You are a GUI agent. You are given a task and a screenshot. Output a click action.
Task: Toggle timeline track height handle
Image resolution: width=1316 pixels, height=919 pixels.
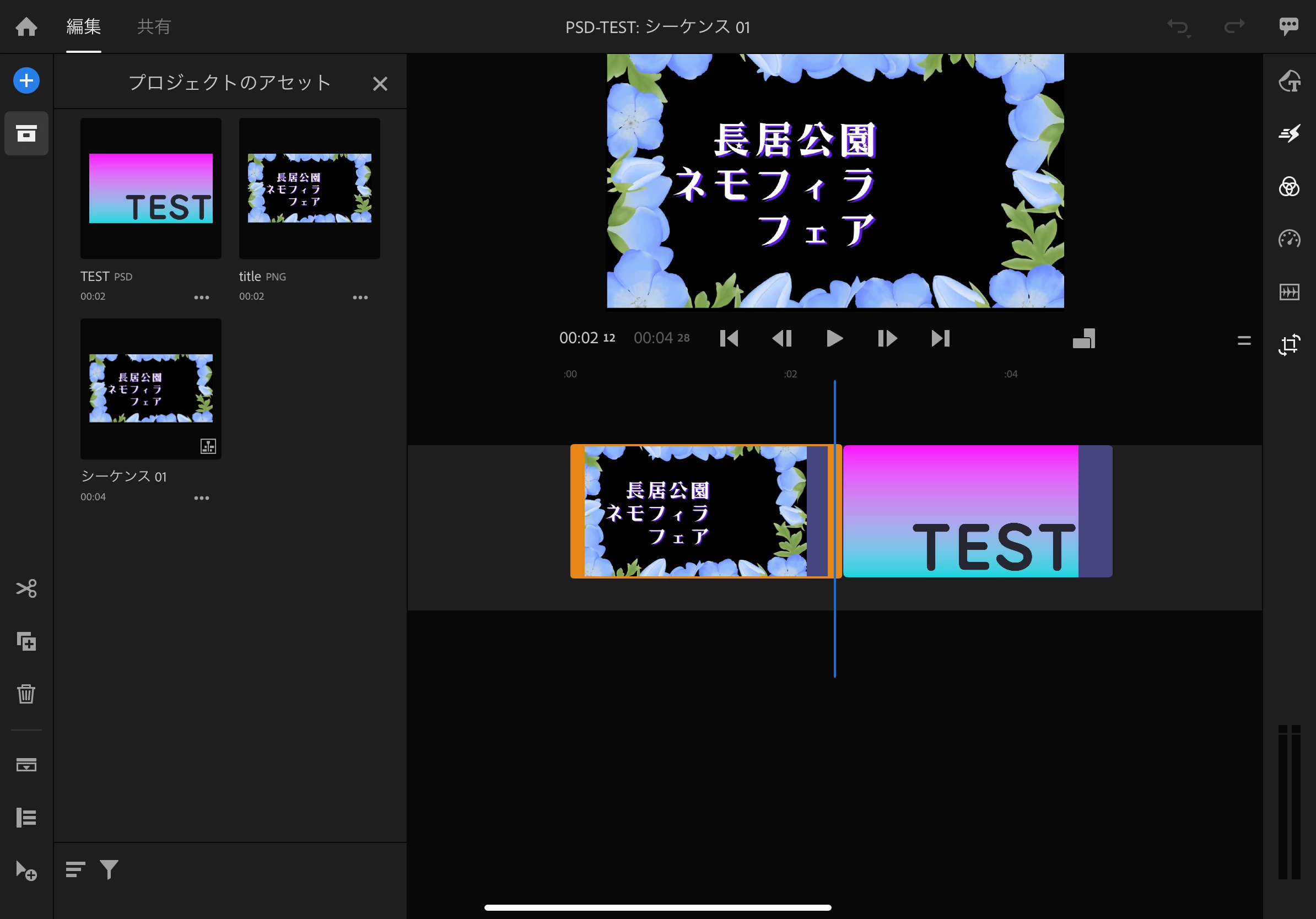tap(1244, 341)
